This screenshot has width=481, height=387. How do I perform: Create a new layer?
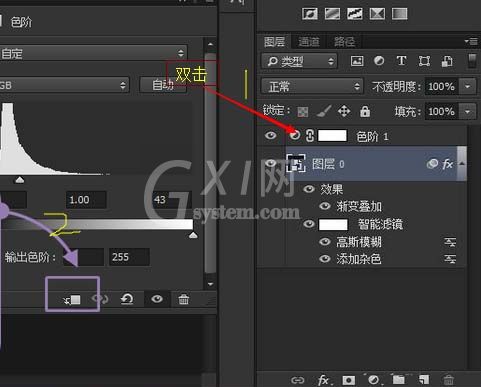(x=424, y=379)
